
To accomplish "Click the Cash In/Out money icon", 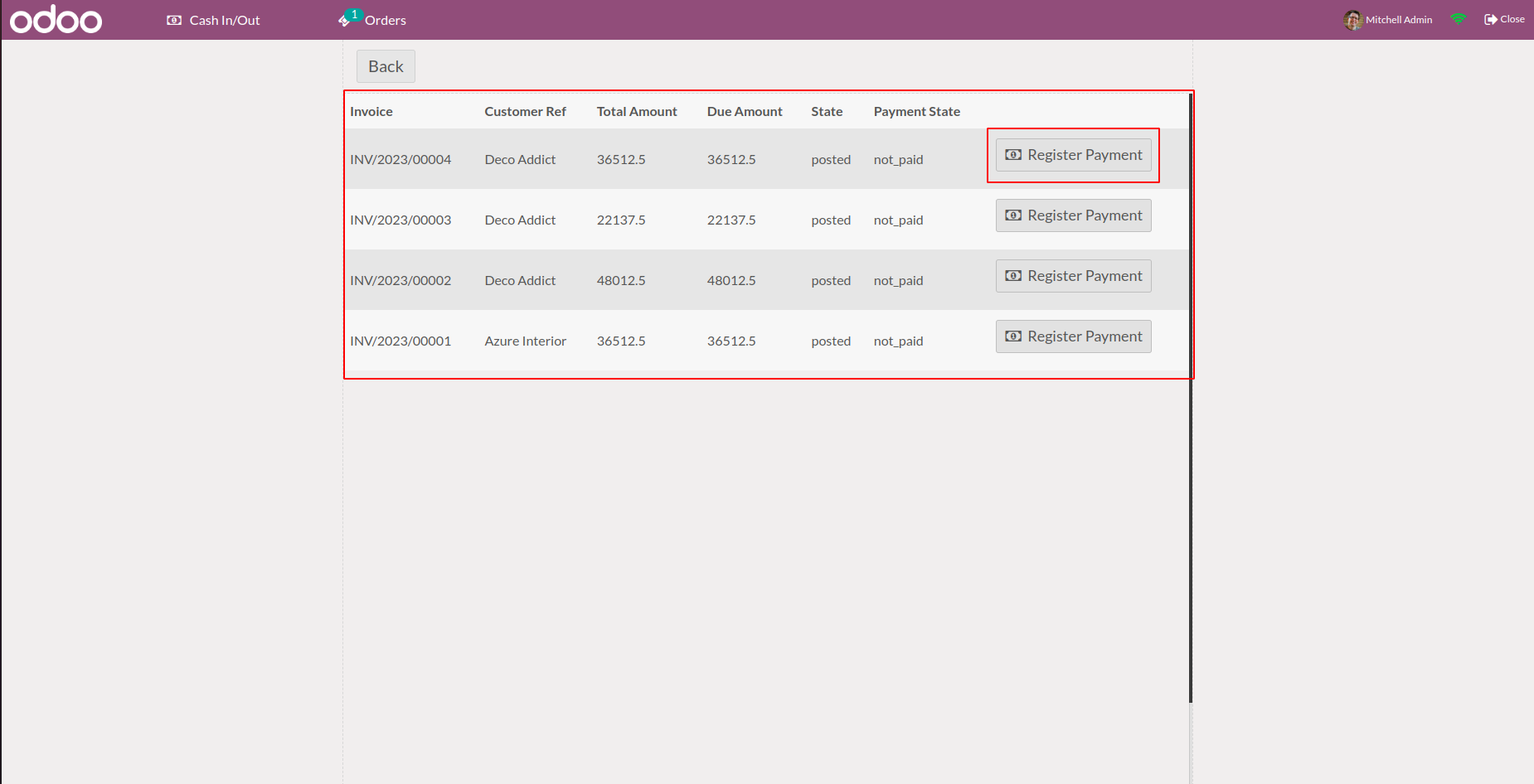I will pos(174,20).
